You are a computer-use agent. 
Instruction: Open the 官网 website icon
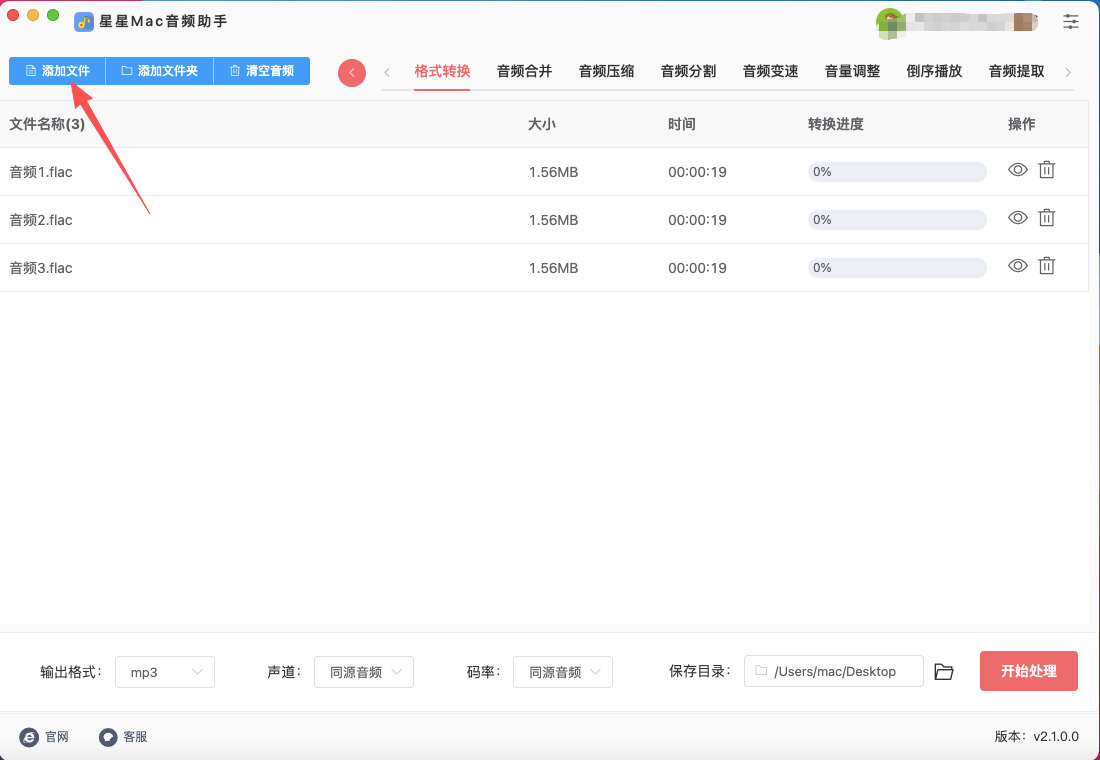coord(29,737)
